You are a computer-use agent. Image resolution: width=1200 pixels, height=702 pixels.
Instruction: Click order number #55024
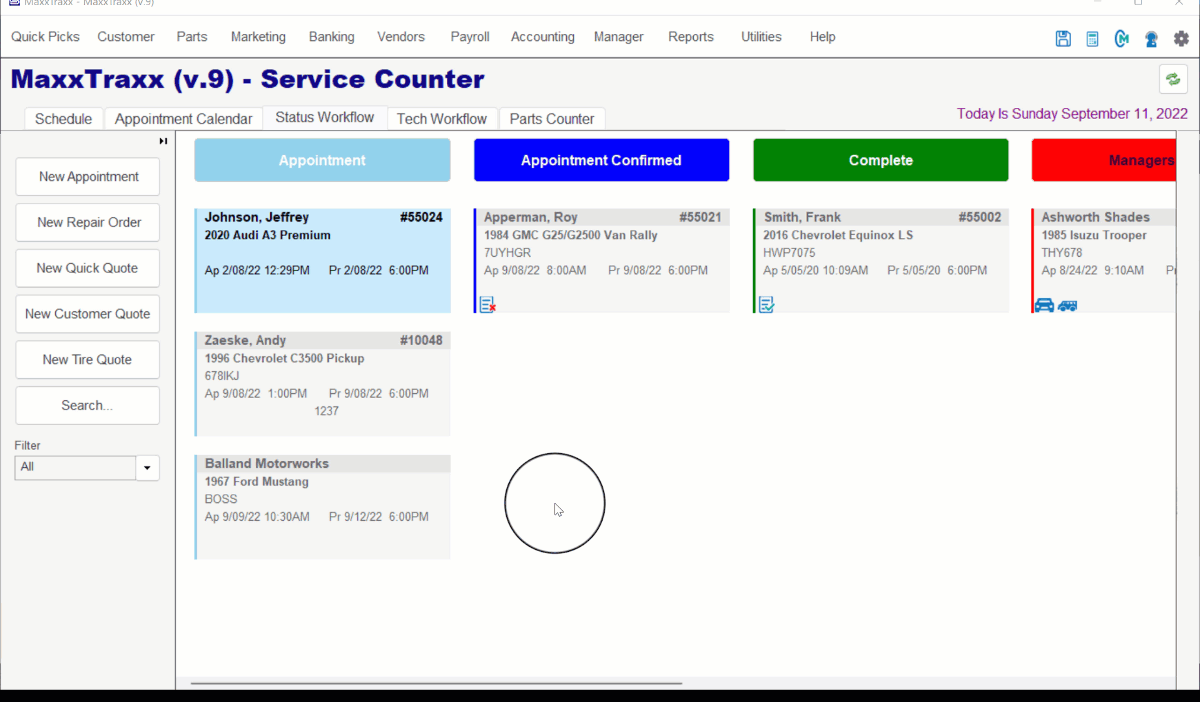[x=421, y=217]
